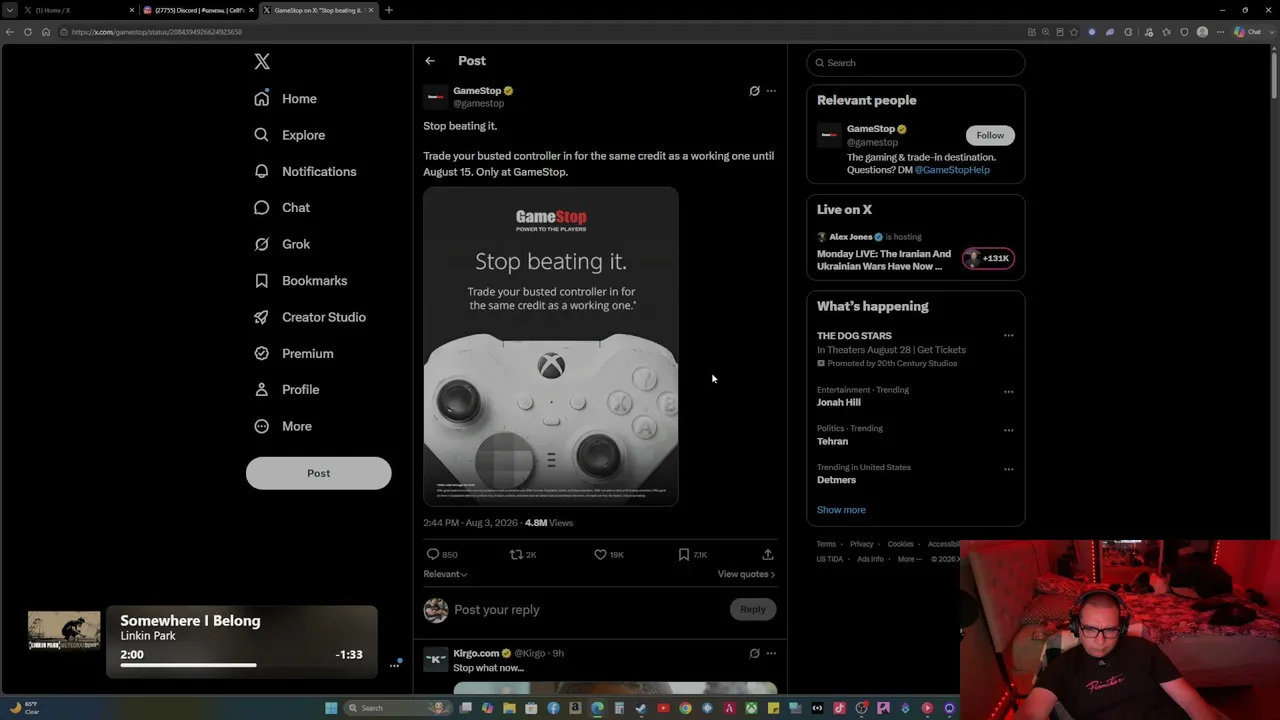
Task: Reload the page in the browser toolbar
Action: (x=28, y=32)
